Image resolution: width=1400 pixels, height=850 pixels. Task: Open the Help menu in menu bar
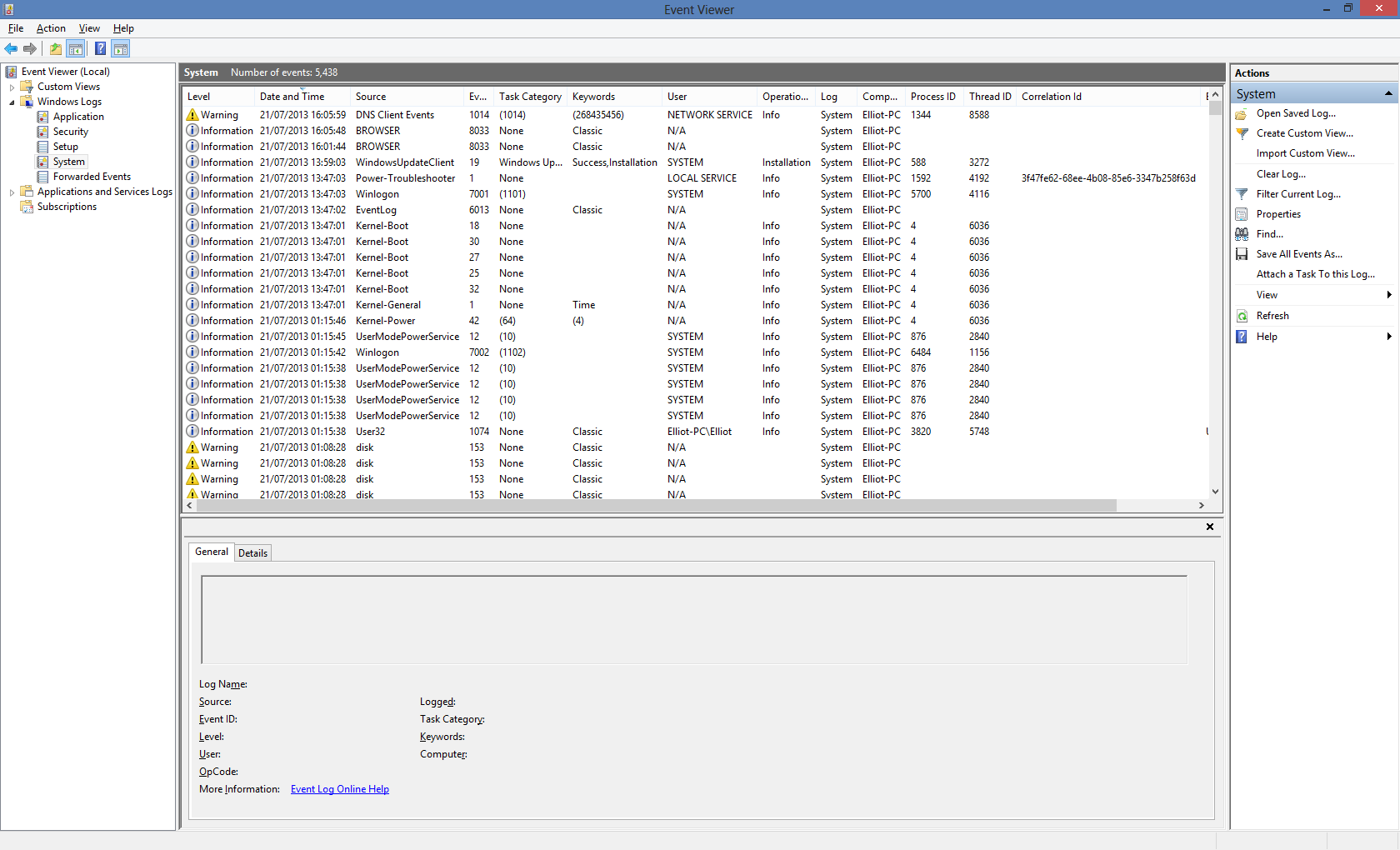point(123,28)
